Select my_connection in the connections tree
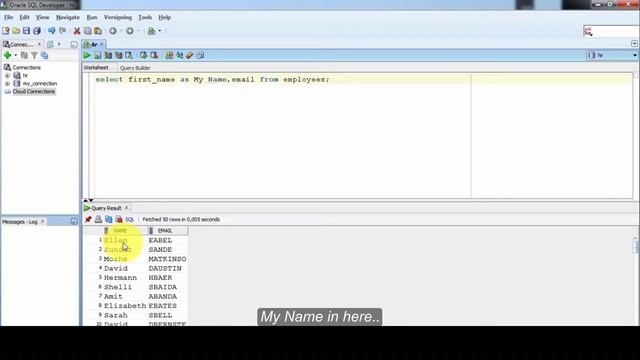Viewport: 640px width, 360px height. click(40, 84)
